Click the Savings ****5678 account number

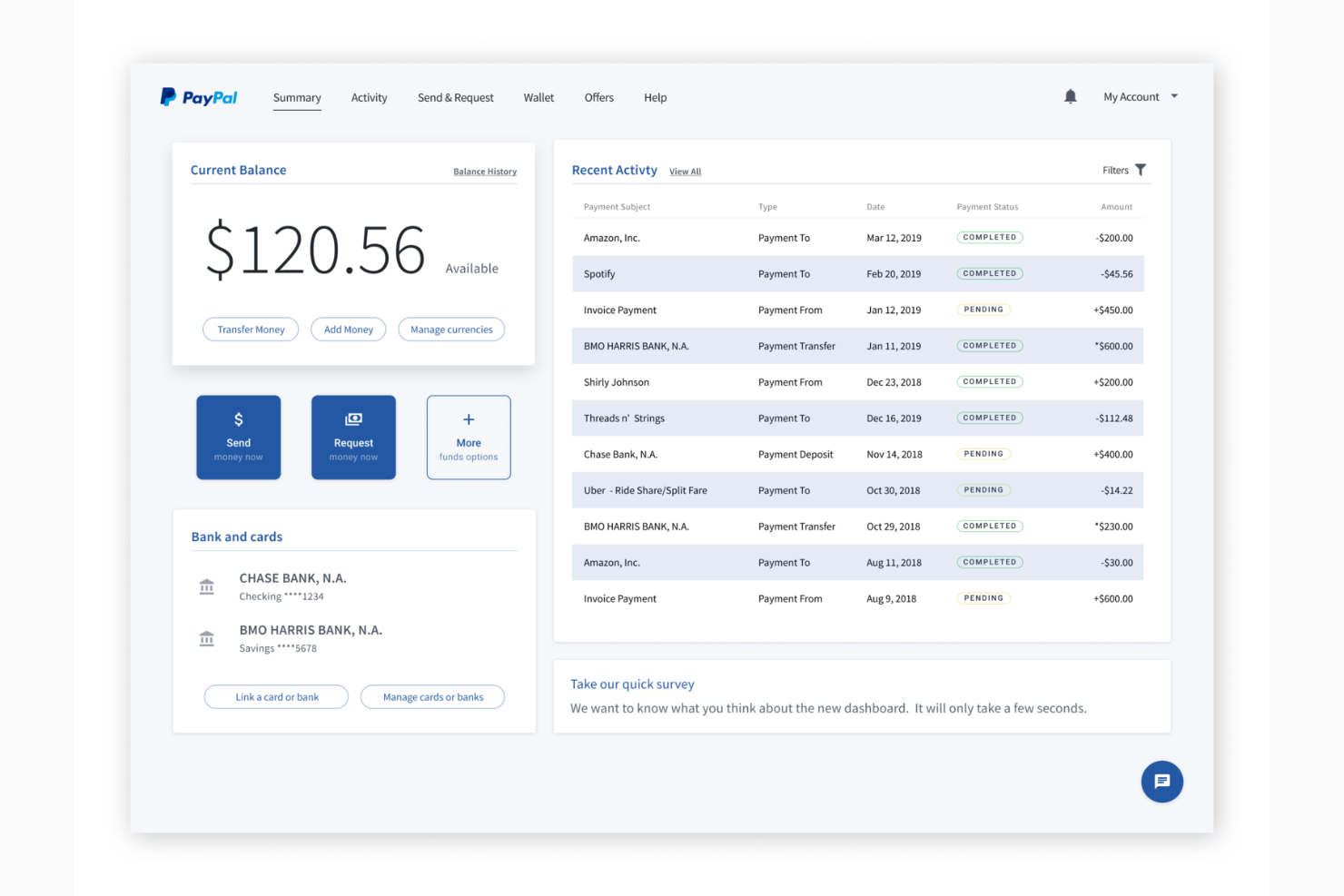[278, 648]
